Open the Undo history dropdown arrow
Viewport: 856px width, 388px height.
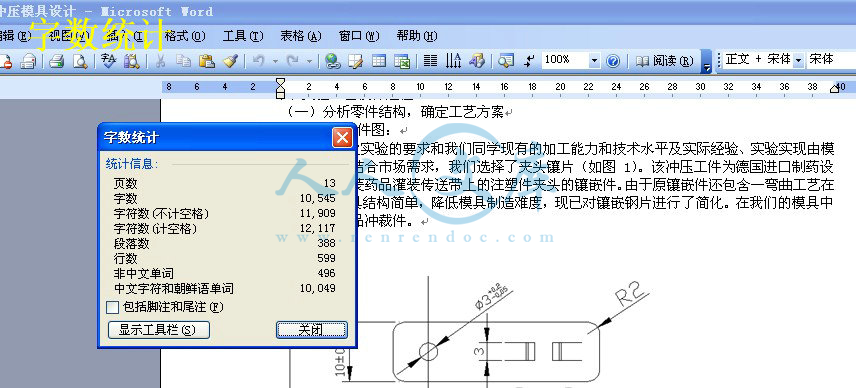275,61
